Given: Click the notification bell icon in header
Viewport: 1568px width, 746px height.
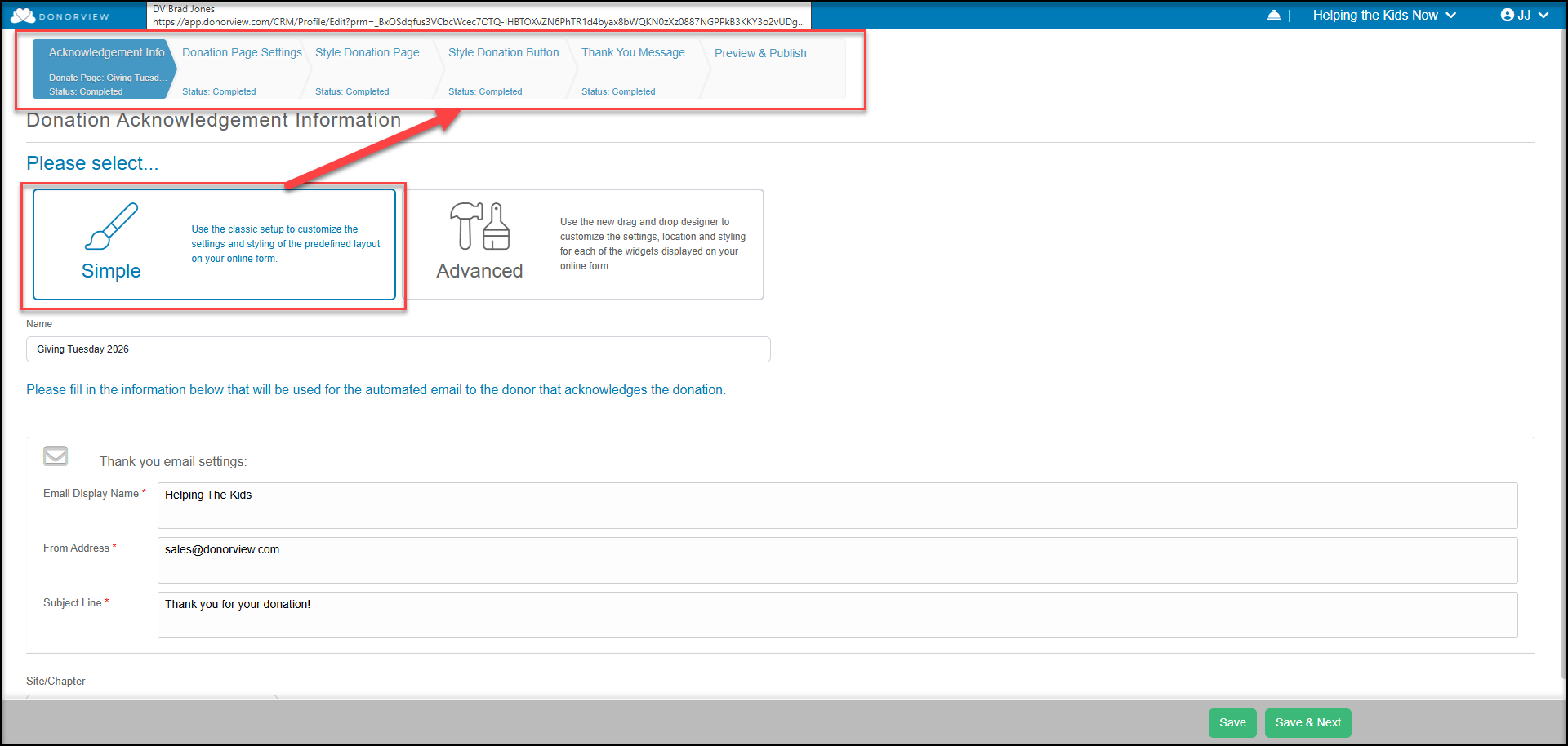Looking at the screenshot, I should (x=1274, y=16).
